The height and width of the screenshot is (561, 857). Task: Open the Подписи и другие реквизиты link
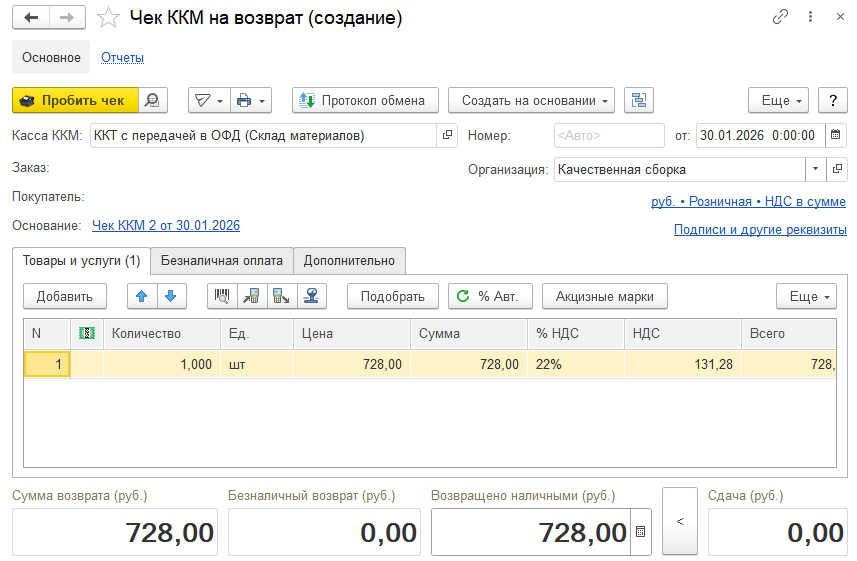[760, 229]
